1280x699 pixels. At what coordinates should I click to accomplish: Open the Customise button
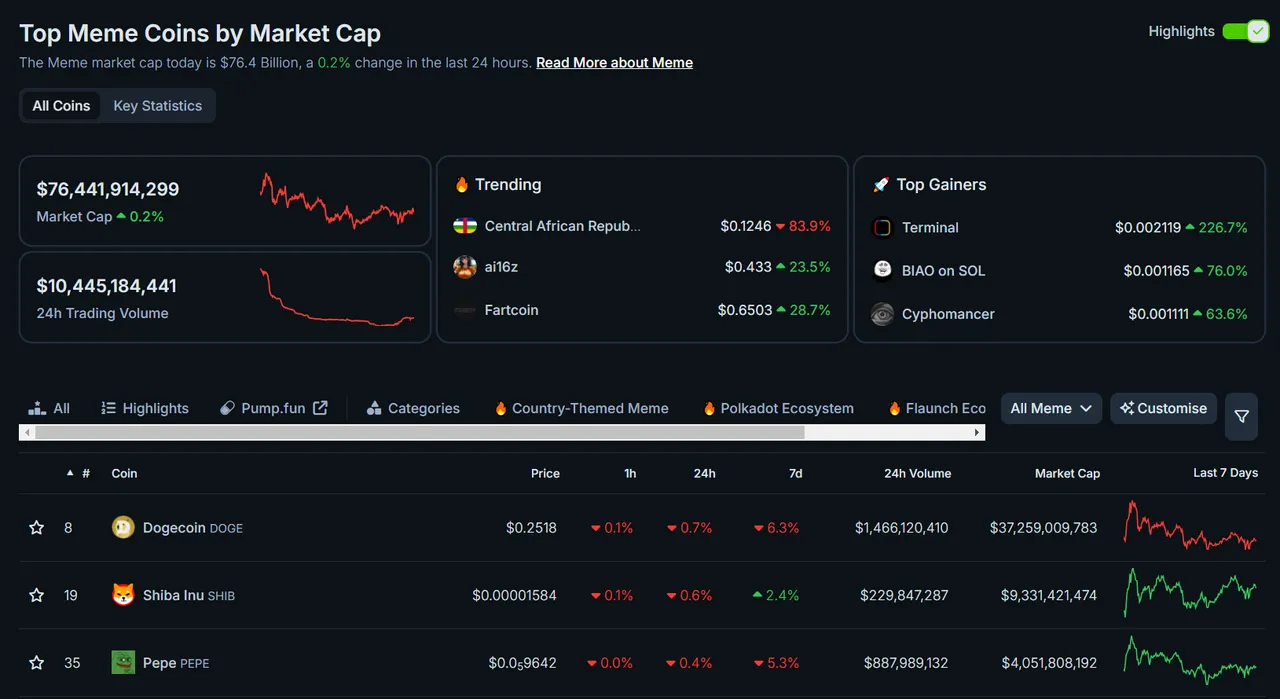click(x=1163, y=408)
